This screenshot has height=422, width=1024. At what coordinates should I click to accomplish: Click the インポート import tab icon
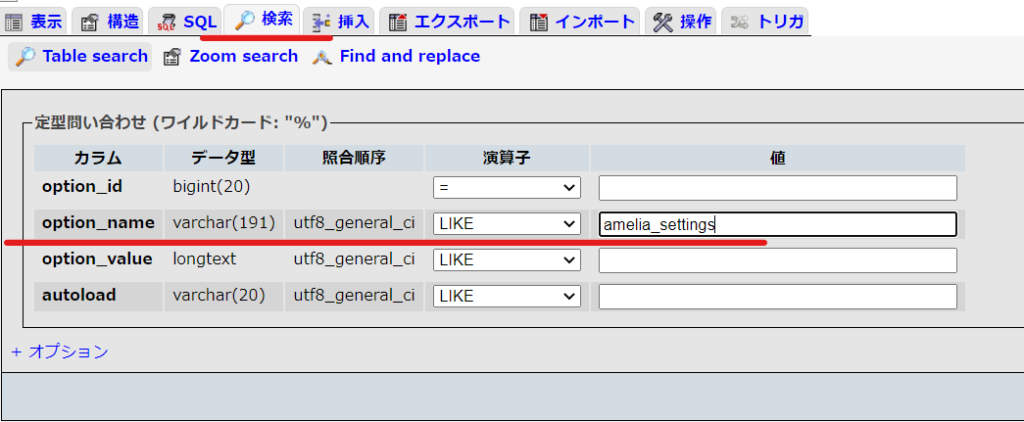pos(539,23)
